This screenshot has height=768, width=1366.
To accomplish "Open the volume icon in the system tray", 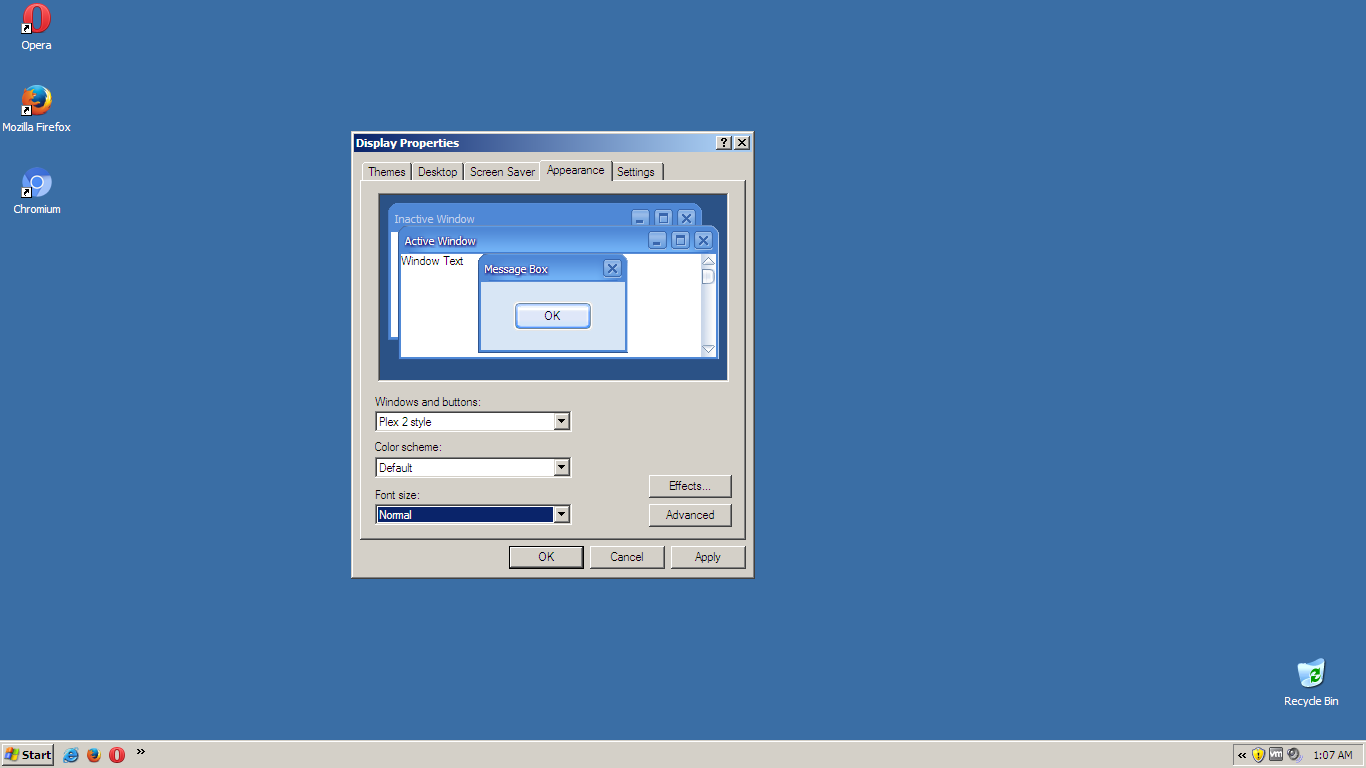I will tap(1295, 755).
